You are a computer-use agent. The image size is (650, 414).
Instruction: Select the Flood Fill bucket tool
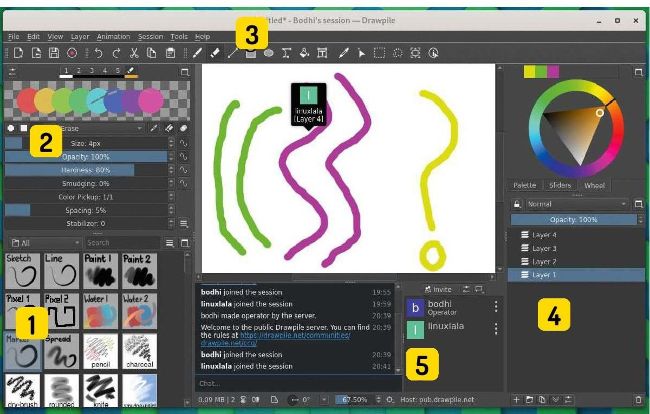[x=305, y=52]
